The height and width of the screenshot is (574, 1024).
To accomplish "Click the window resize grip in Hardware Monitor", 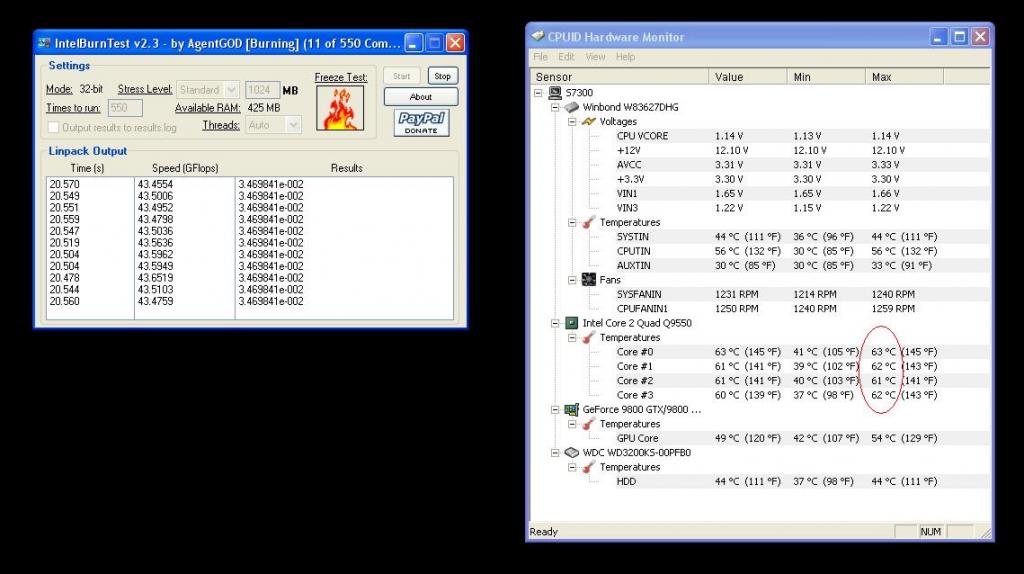I will [985, 533].
